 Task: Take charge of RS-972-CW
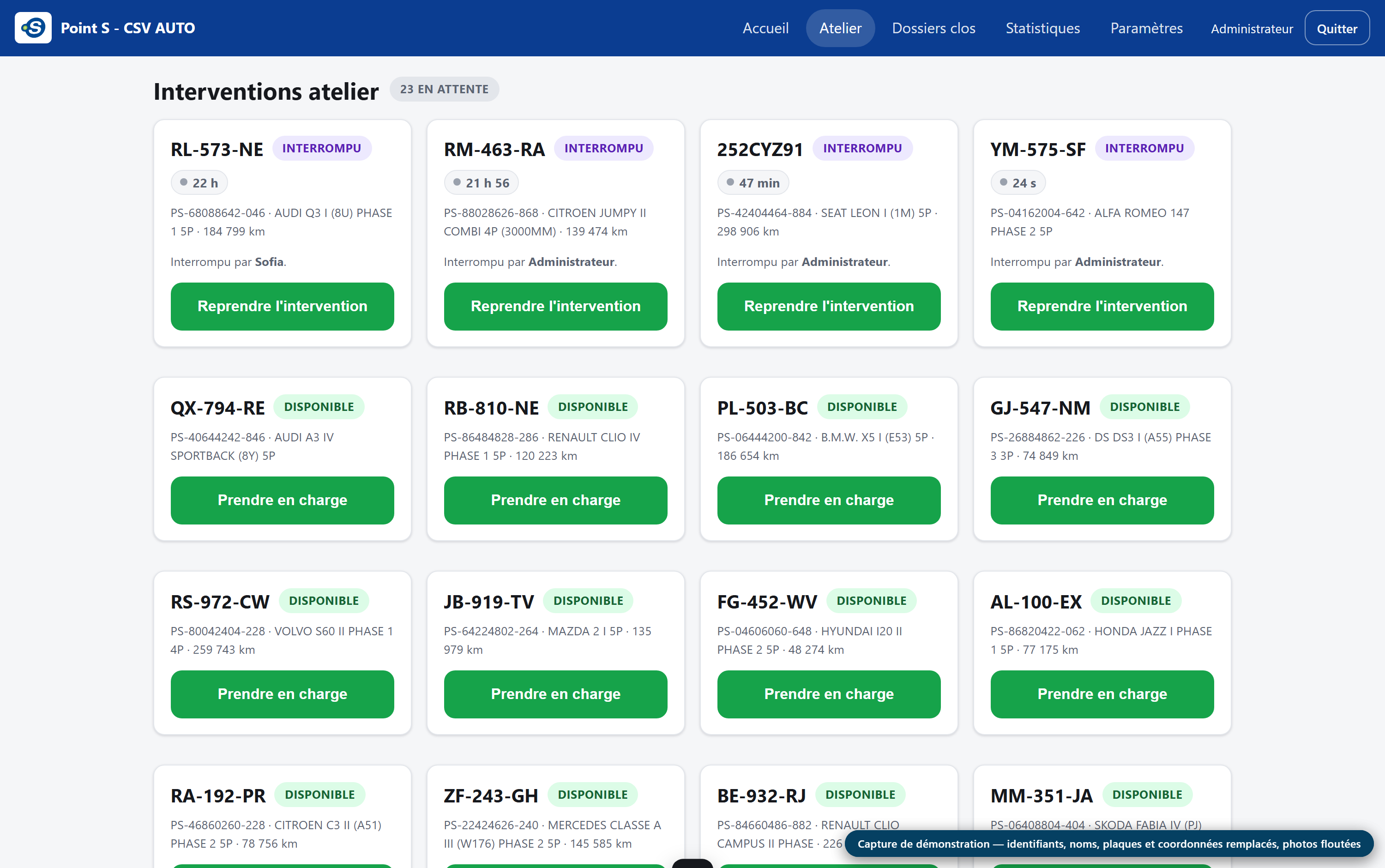click(x=282, y=694)
